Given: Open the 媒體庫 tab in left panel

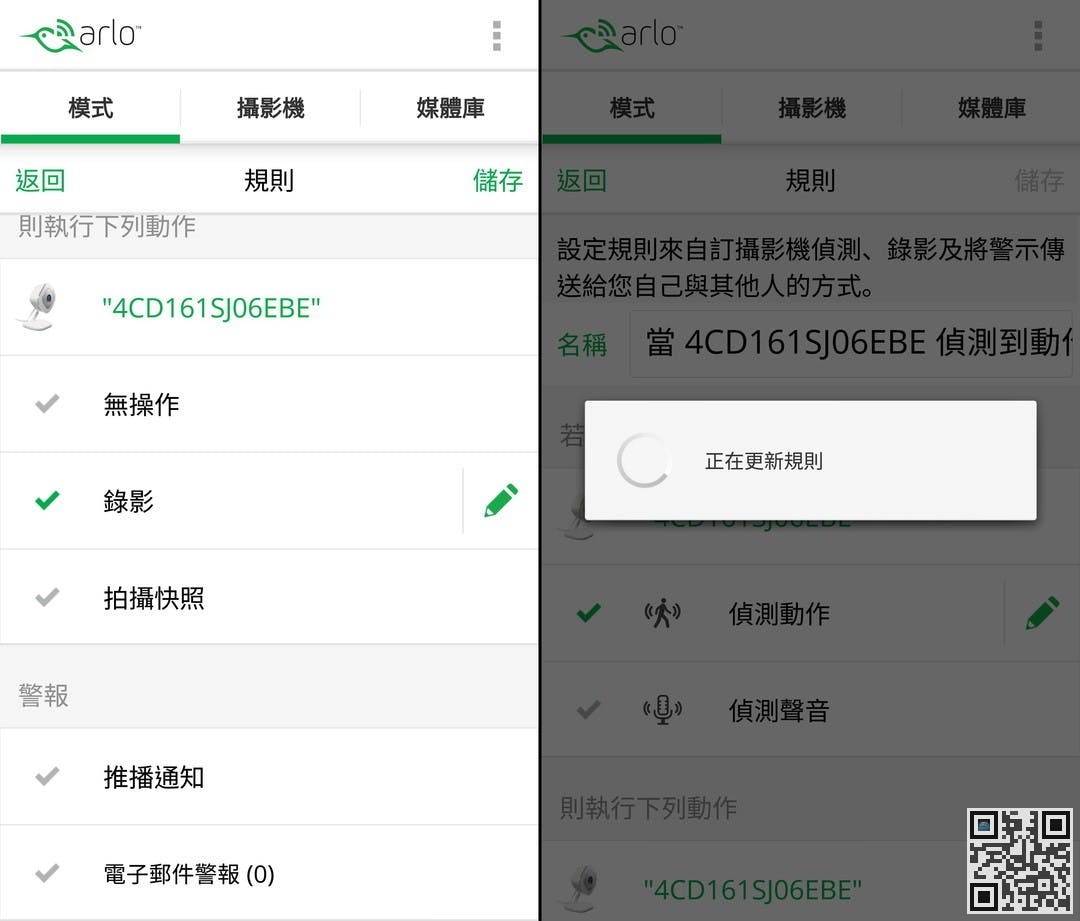Looking at the screenshot, I should (x=450, y=108).
